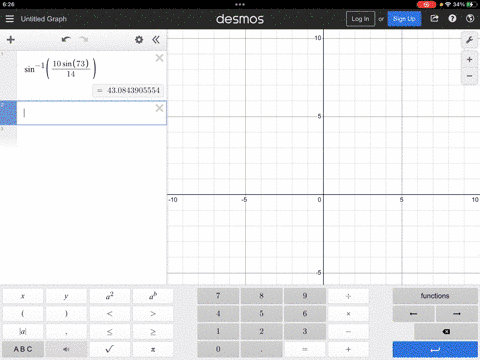Screen dimensions: 480x360
Task: Tap the number 5 key
Action: 261,314
